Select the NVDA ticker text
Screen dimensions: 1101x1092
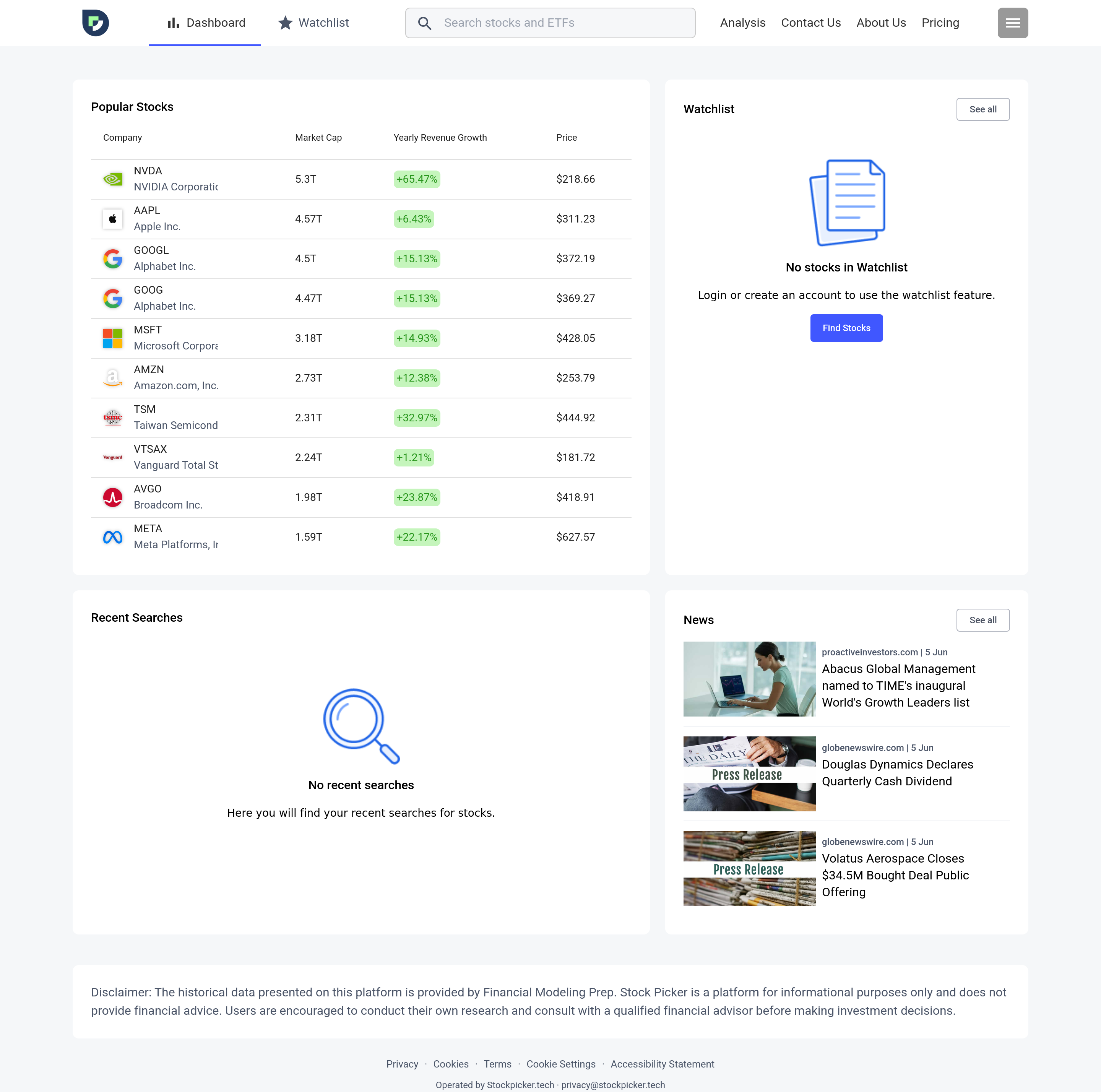[148, 171]
